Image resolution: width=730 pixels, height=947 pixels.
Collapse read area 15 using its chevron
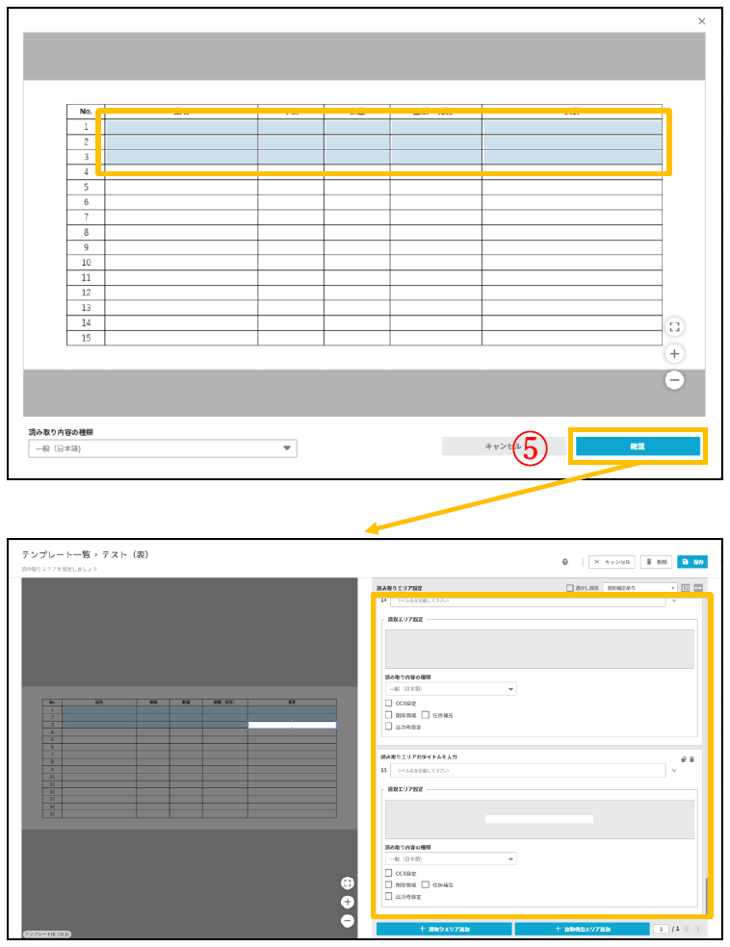pyautogui.click(x=675, y=771)
